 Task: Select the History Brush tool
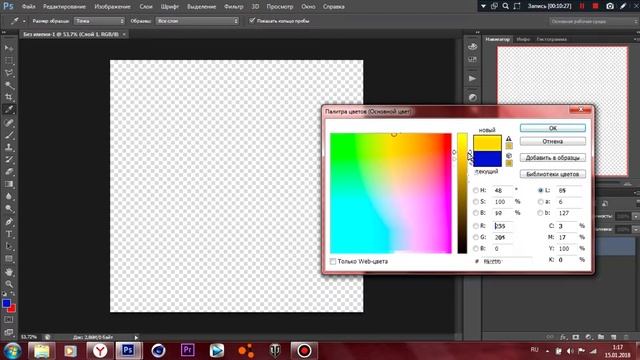click(9, 159)
